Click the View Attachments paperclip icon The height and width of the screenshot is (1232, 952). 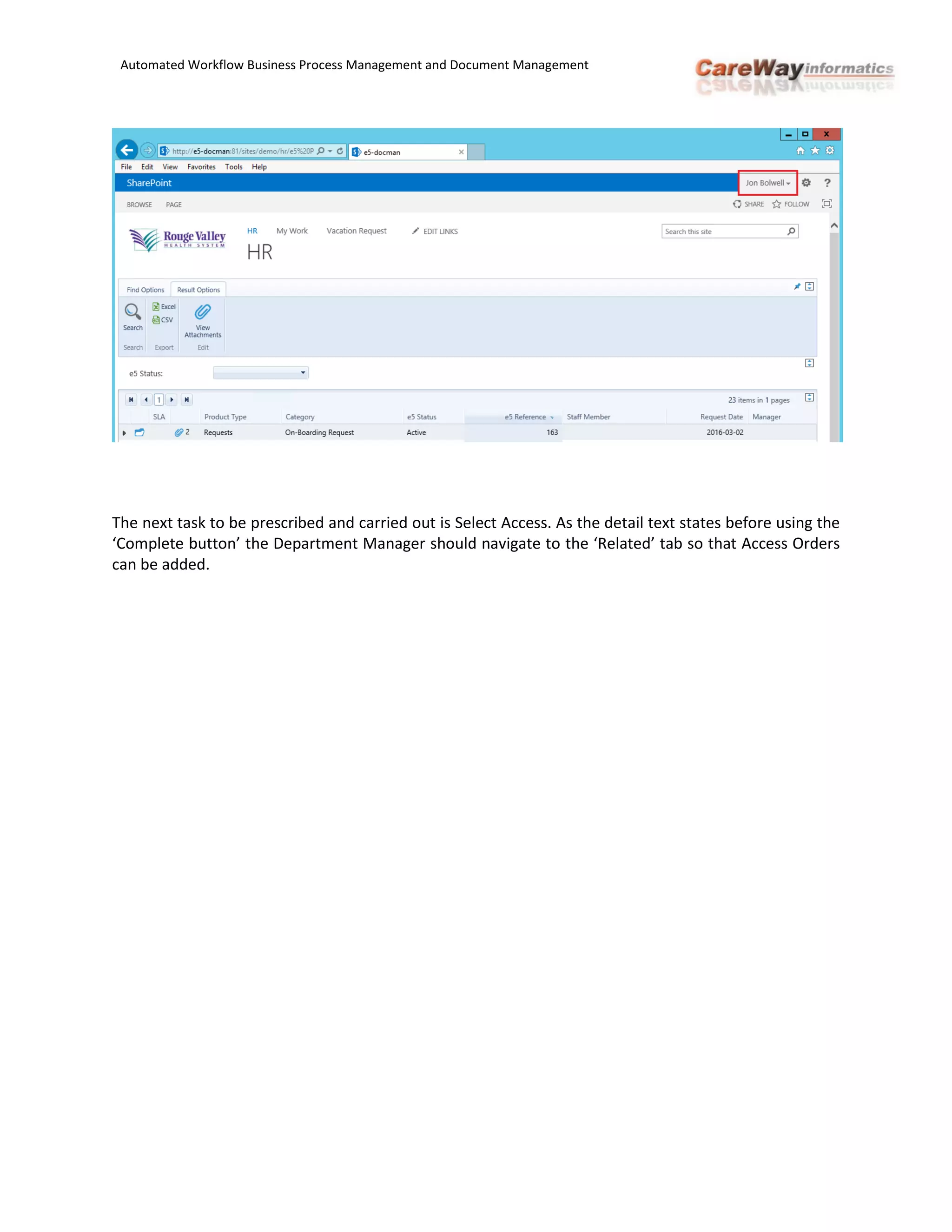click(x=203, y=312)
